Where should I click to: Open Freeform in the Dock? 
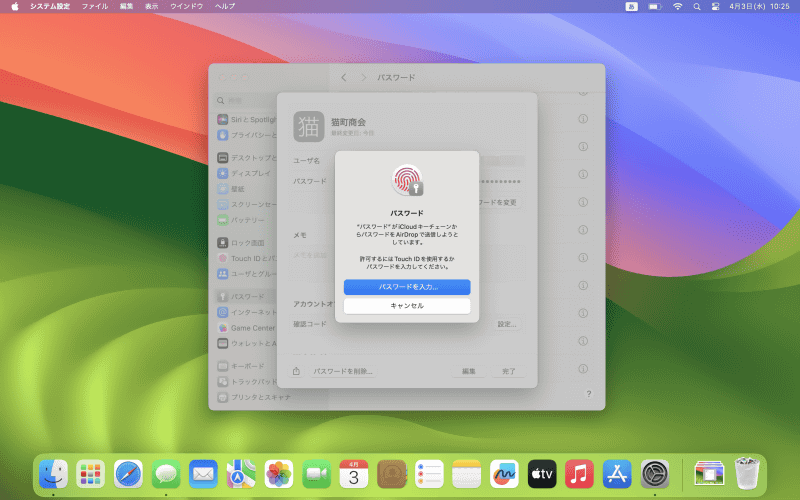click(504, 474)
